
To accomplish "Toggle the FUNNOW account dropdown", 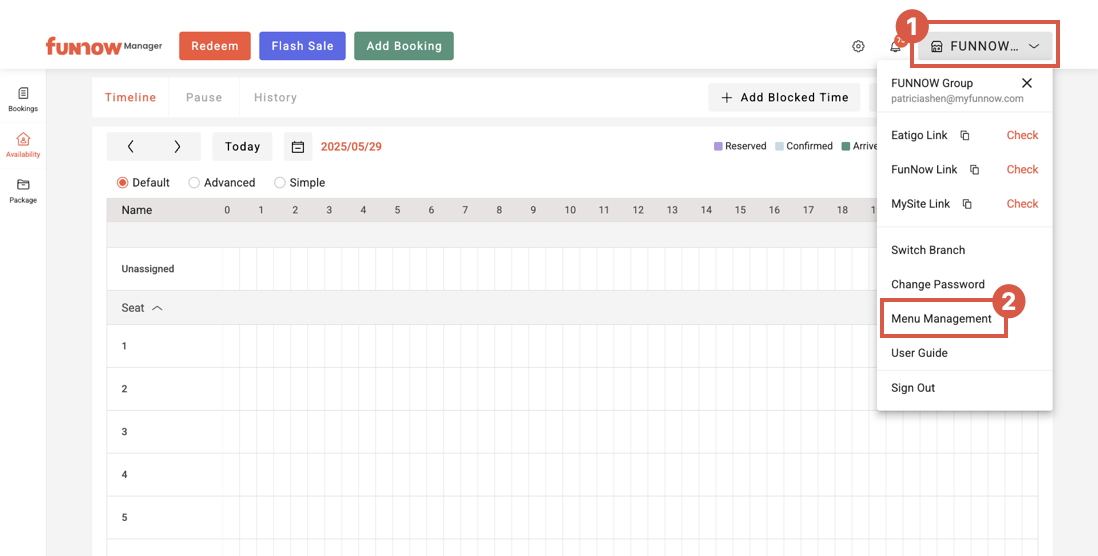I will pos(985,46).
